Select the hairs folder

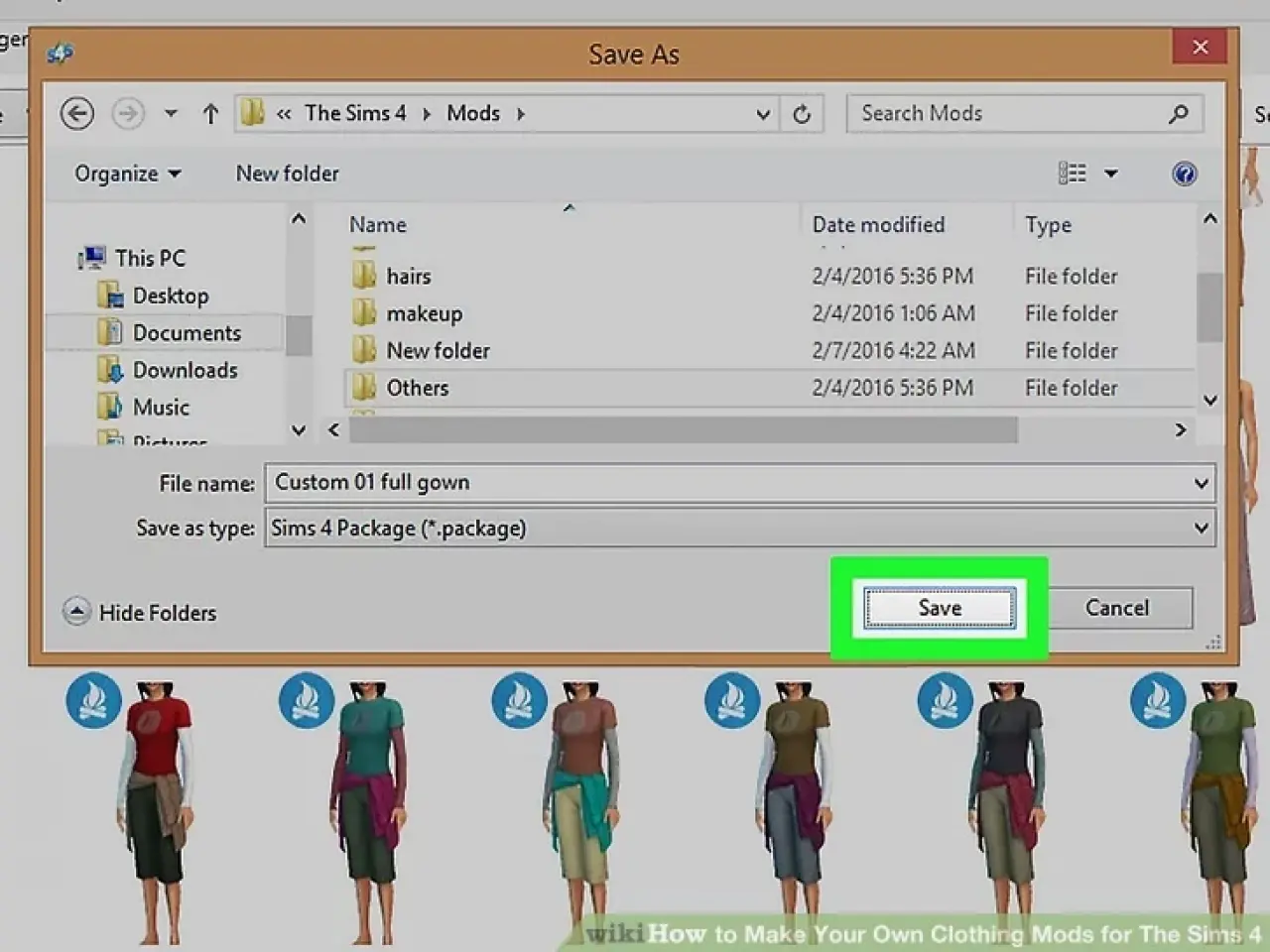(408, 276)
